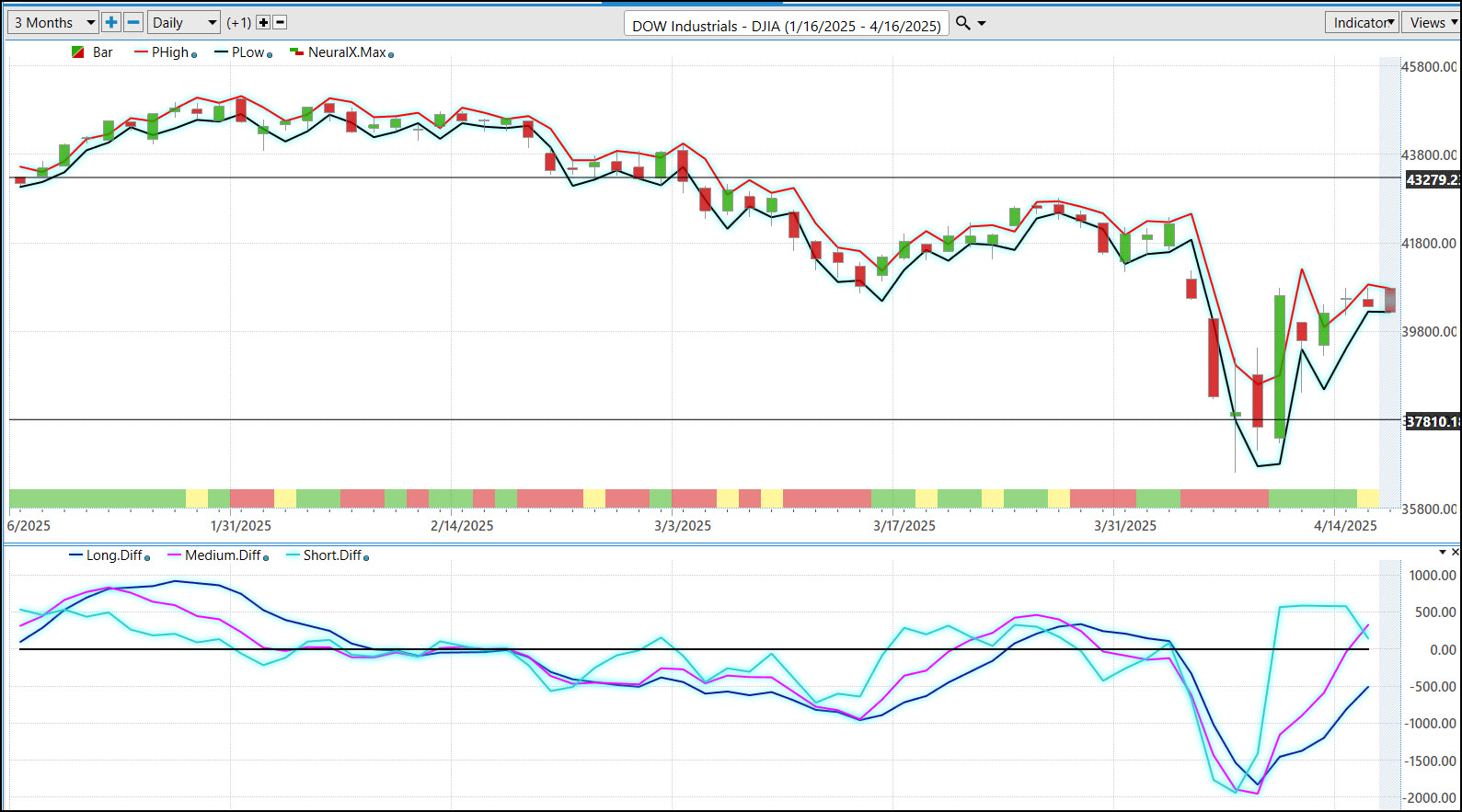Click the DOW Industrials - DJIA symbol field
1462x812 pixels.
point(787,25)
